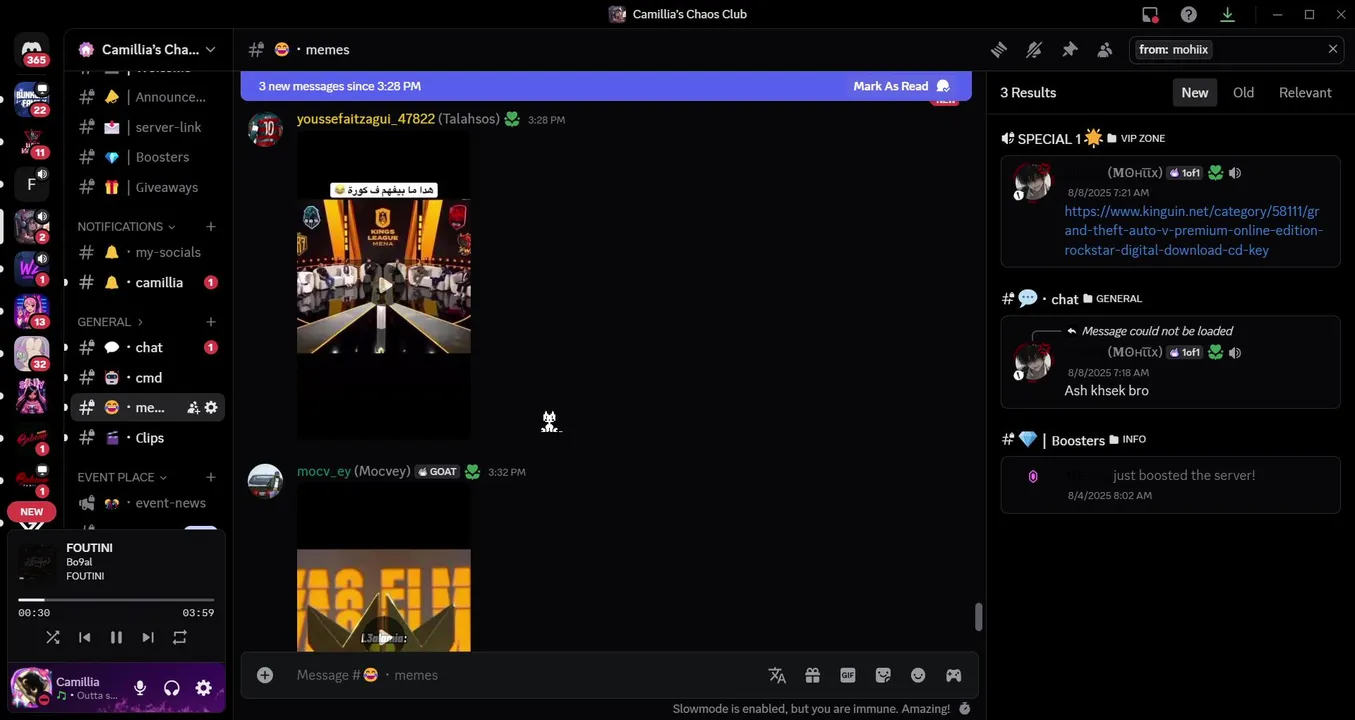Add channel plus next to GENERAL
Screen dimensions: 1355x720
[x=211, y=322]
